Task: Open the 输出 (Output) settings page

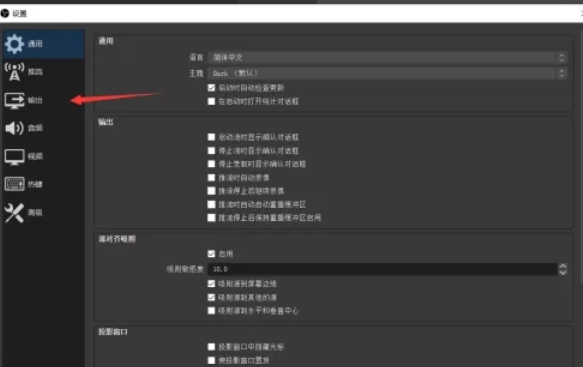Action: 43,100
